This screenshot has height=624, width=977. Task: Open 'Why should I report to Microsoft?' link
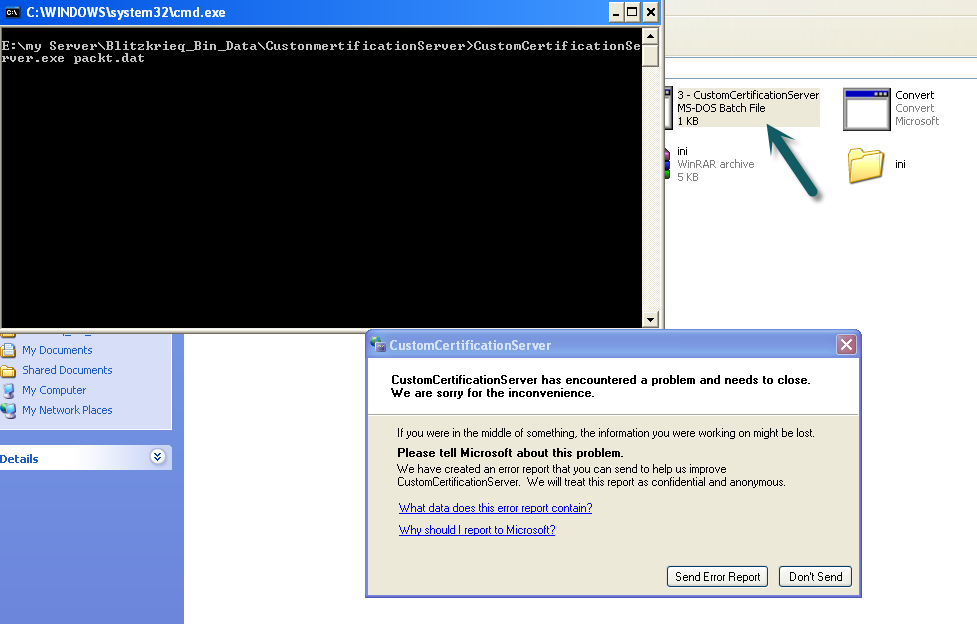[477, 530]
